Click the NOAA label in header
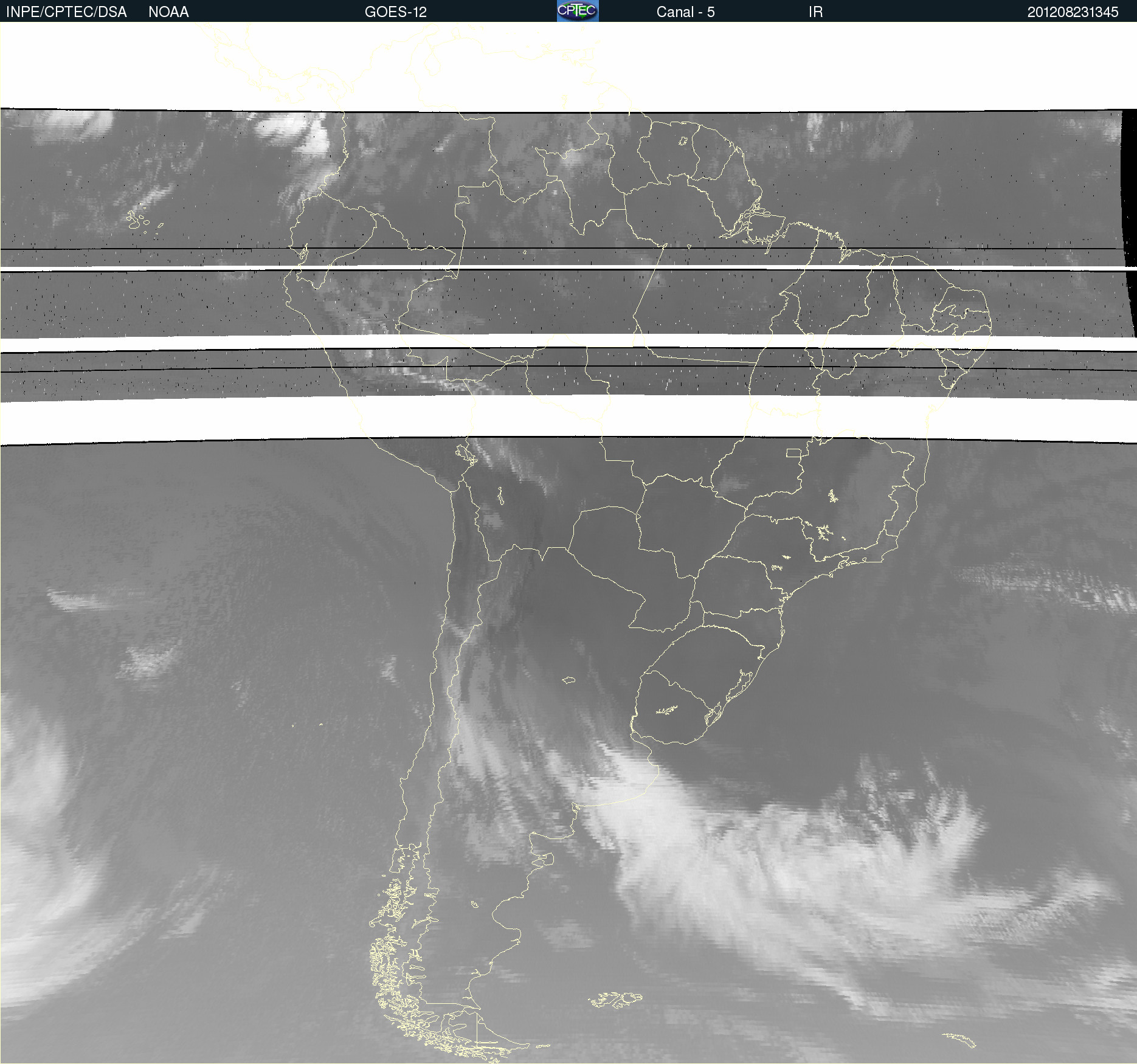1137x1064 pixels. (x=168, y=12)
